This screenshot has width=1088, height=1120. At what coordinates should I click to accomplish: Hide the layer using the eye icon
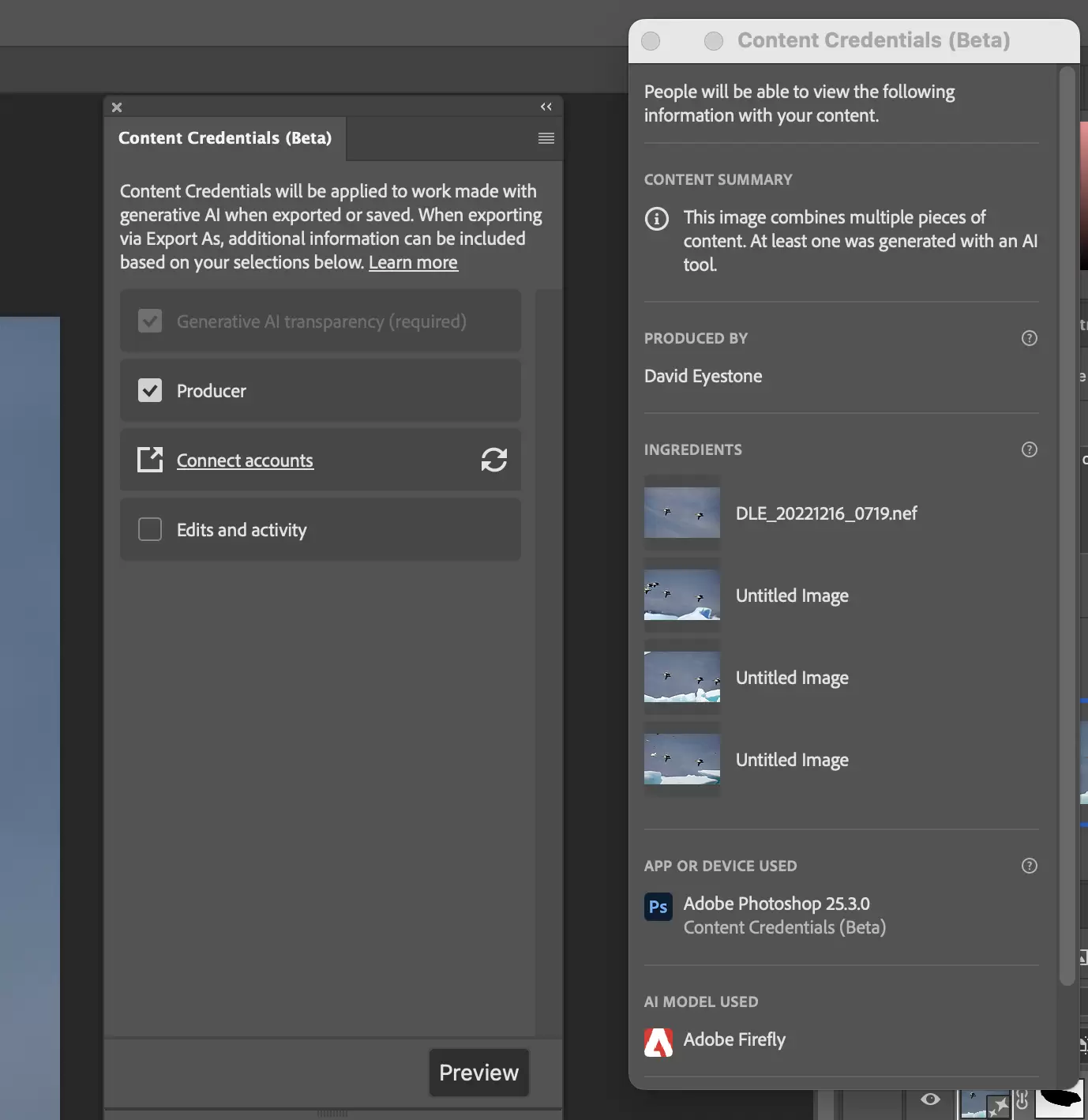931,1099
